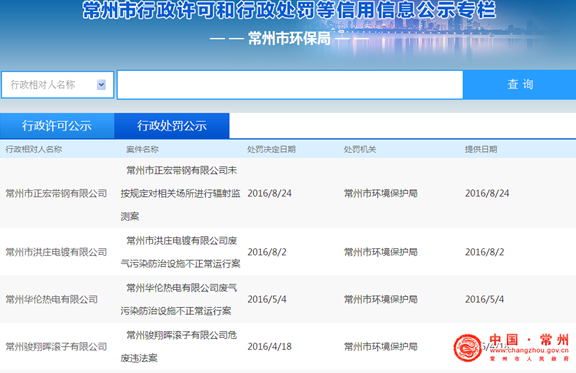The image size is (576, 373).
Task: Click the 处罚决定日期 column header
Action: pos(271,149)
